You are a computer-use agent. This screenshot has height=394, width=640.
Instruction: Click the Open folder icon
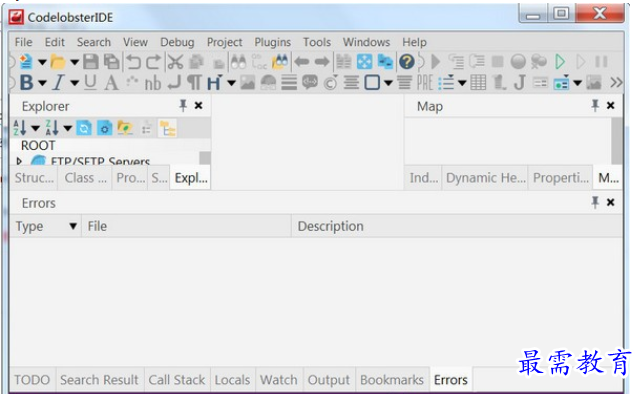(58, 62)
